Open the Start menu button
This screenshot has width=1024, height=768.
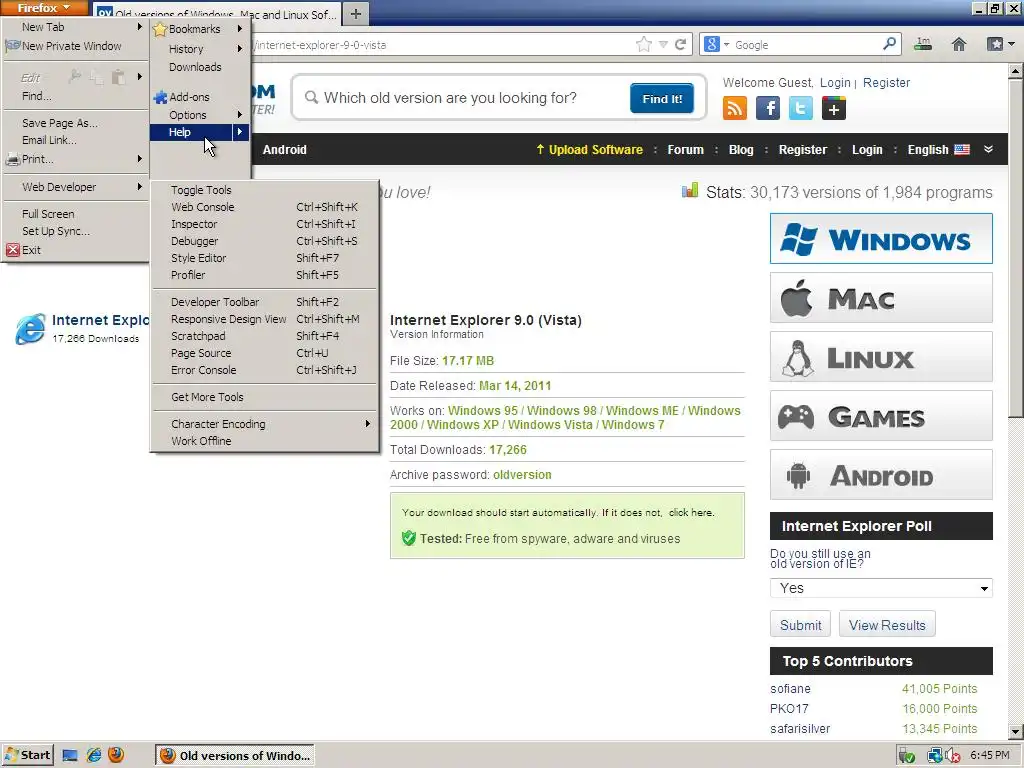click(27, 755)
